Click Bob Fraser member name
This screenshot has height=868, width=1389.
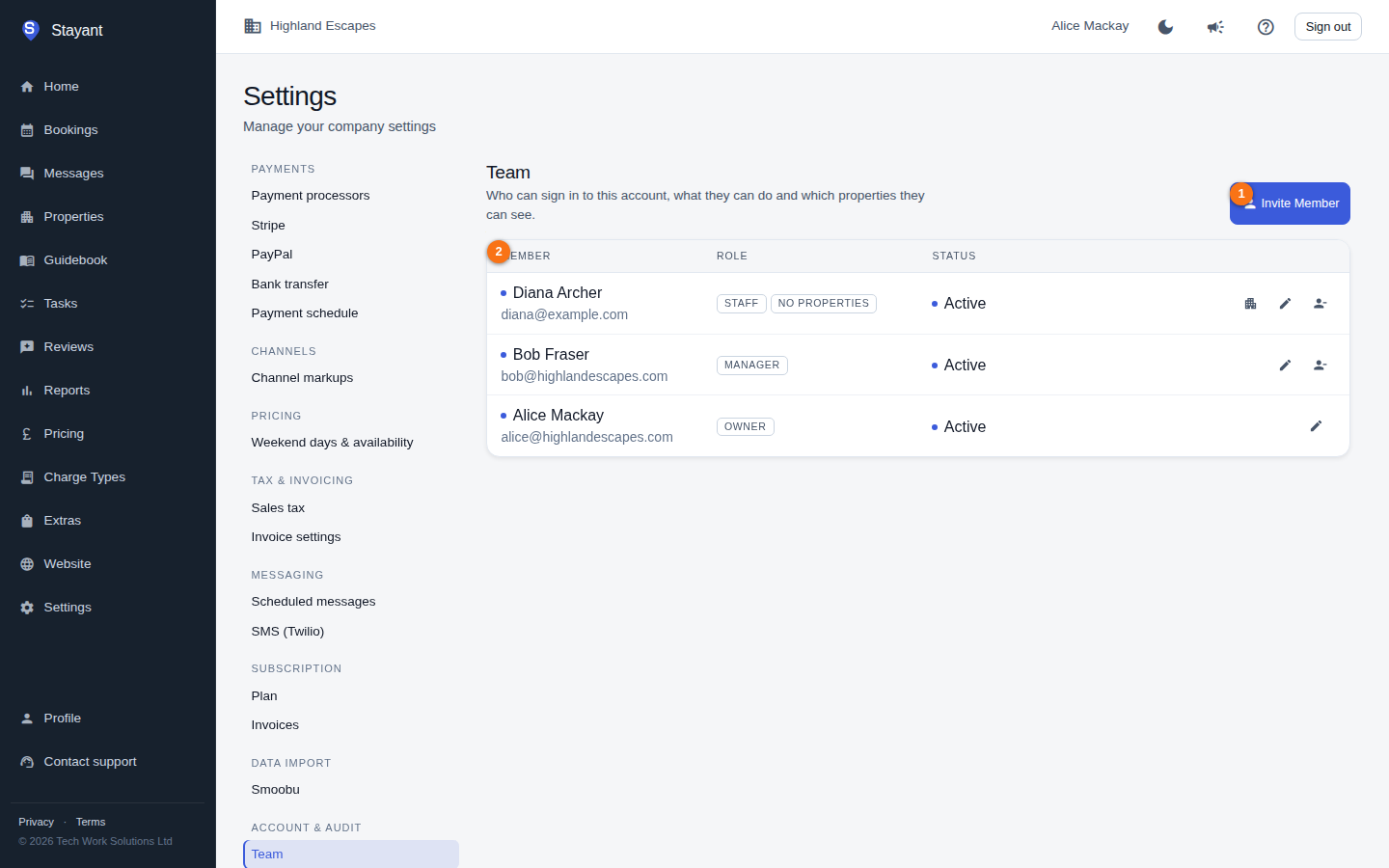(551, 355)
